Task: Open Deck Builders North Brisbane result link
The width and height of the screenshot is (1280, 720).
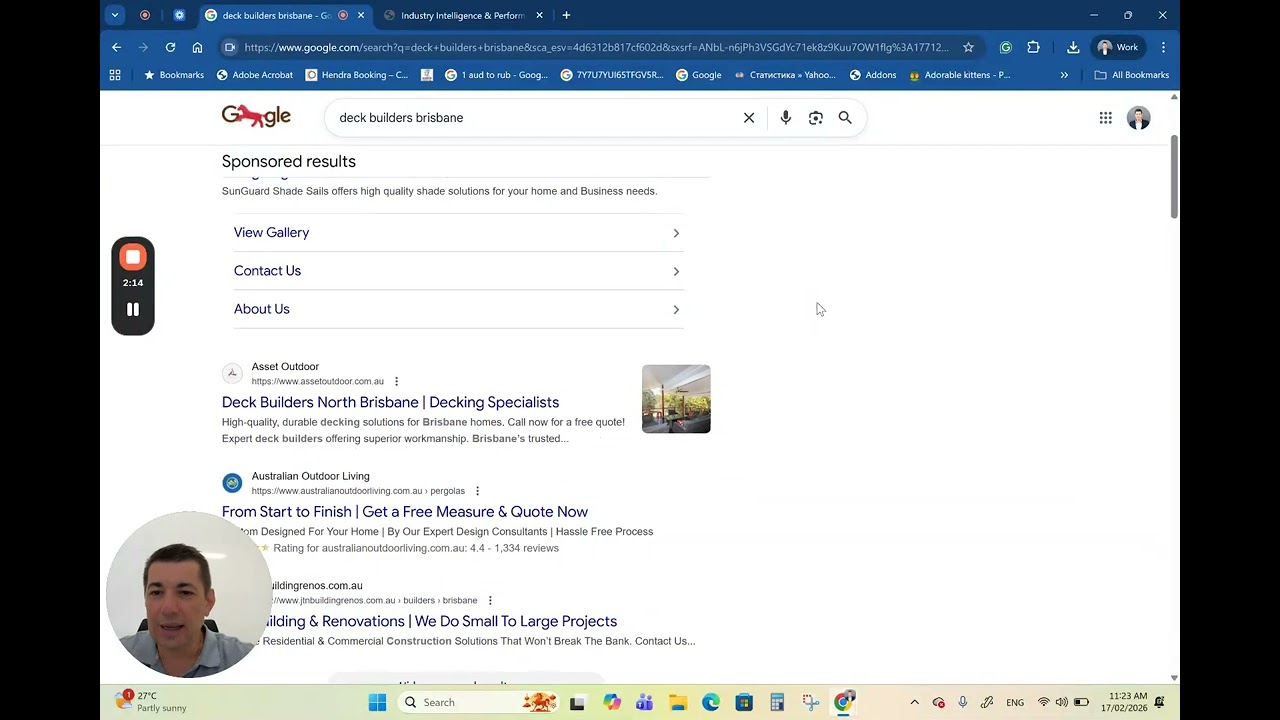Action: click(390, 402)
